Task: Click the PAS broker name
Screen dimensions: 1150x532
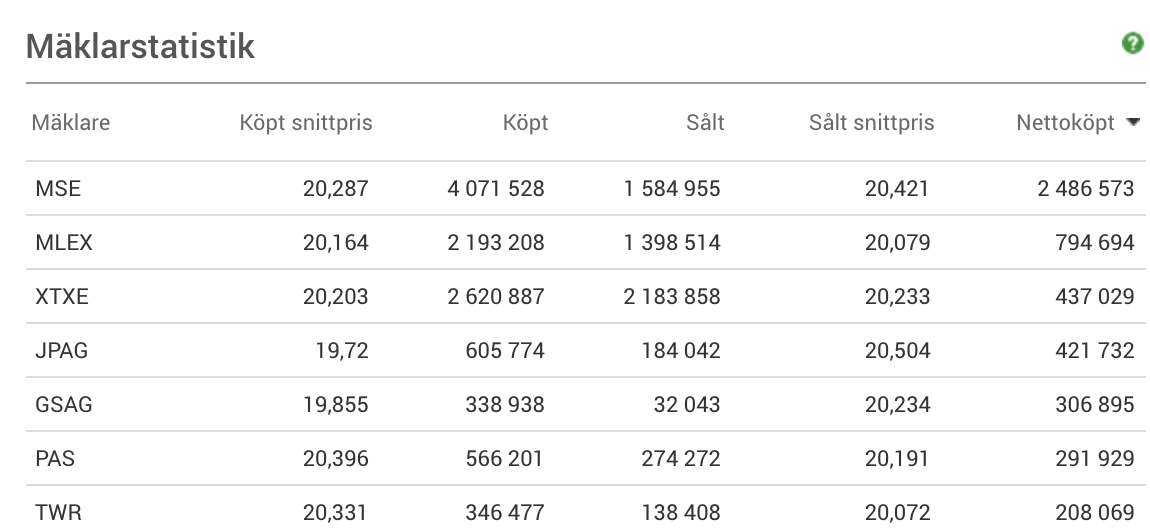Action: click(x=55, y=459)
